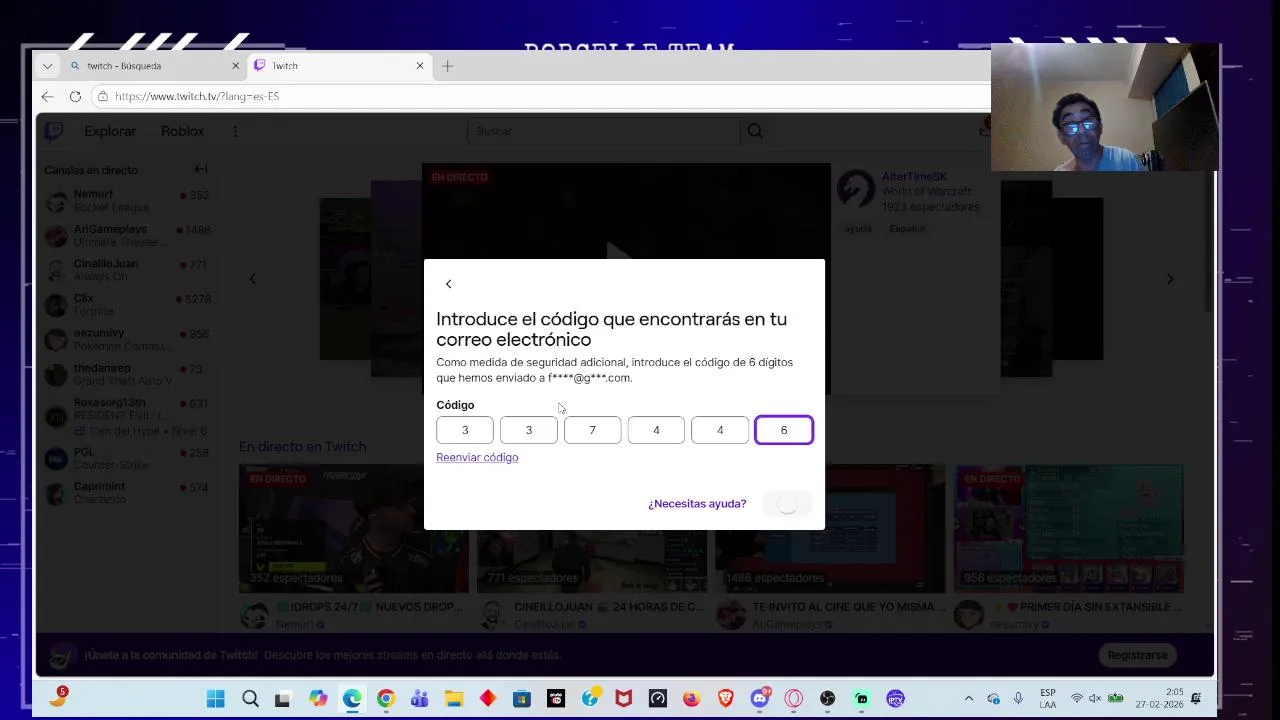Reload the page with the refresh icon

pos(75,96)
